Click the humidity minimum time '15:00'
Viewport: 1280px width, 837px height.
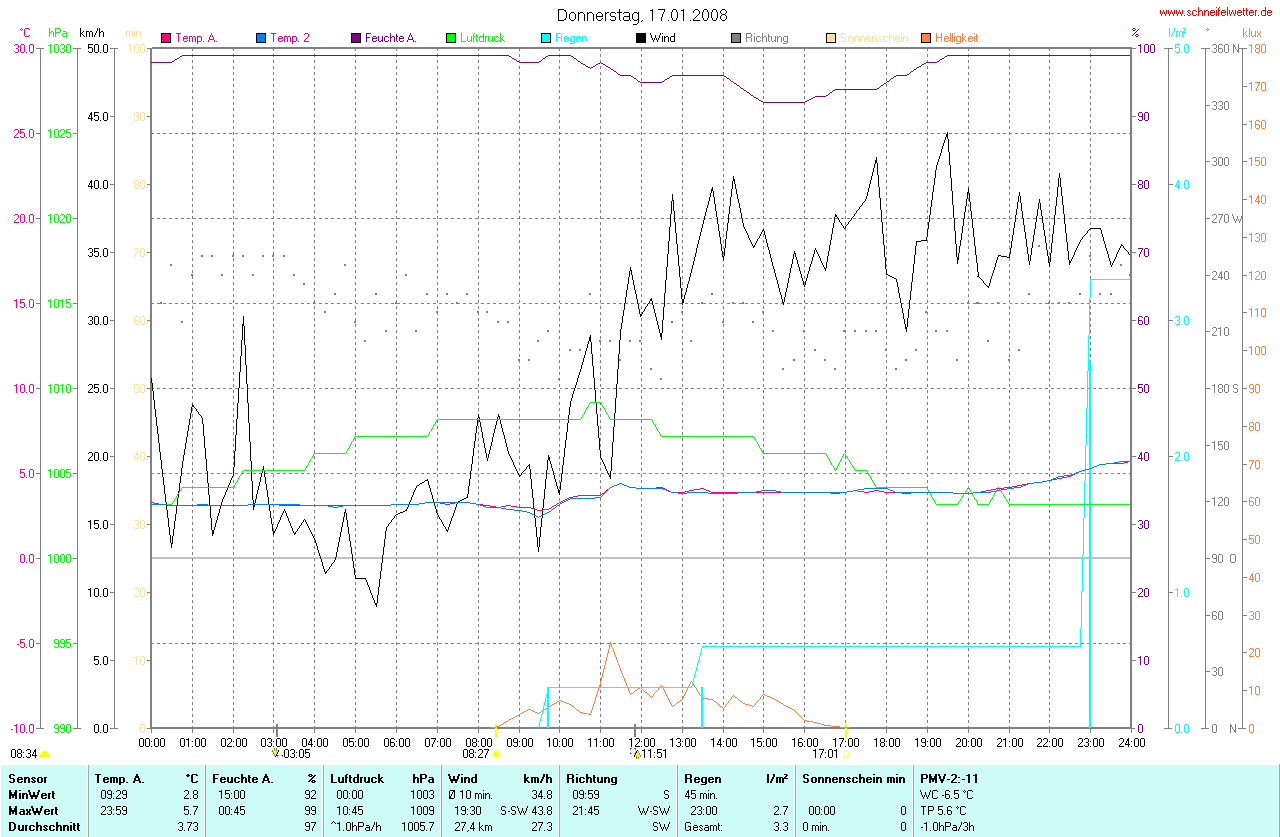[232, 795]
